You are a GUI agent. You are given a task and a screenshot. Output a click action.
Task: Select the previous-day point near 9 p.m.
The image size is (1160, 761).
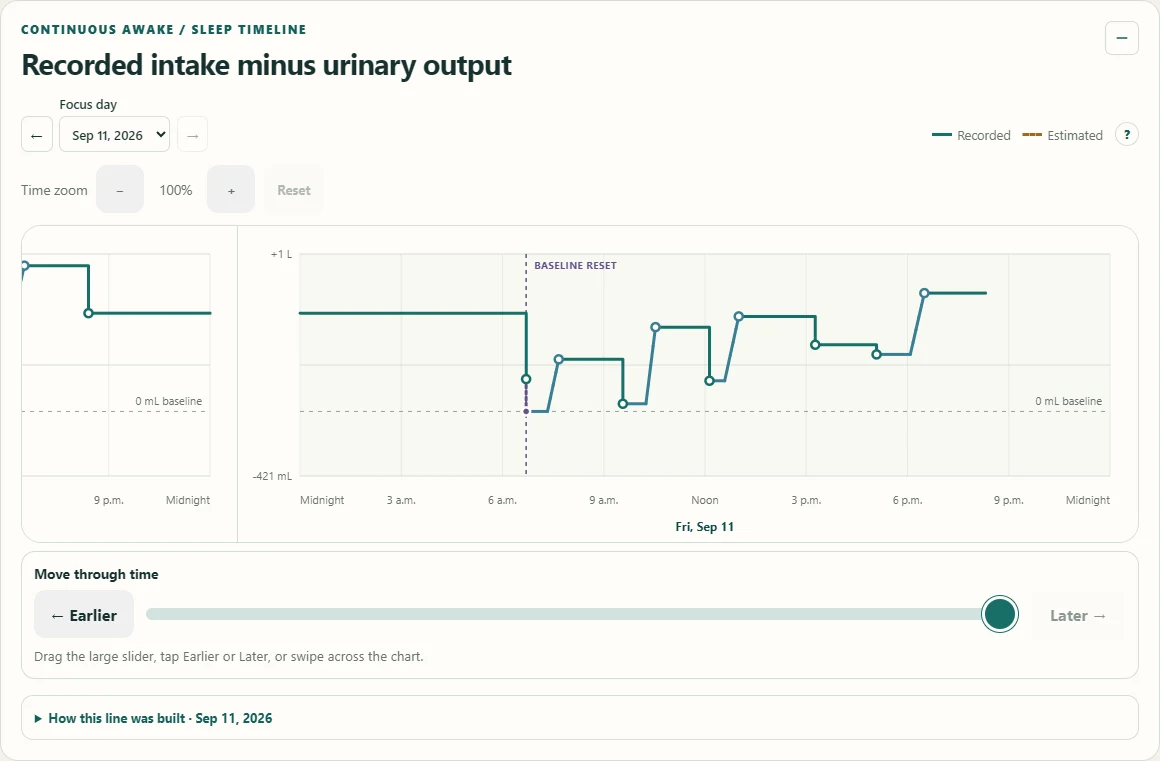(89, 314)
